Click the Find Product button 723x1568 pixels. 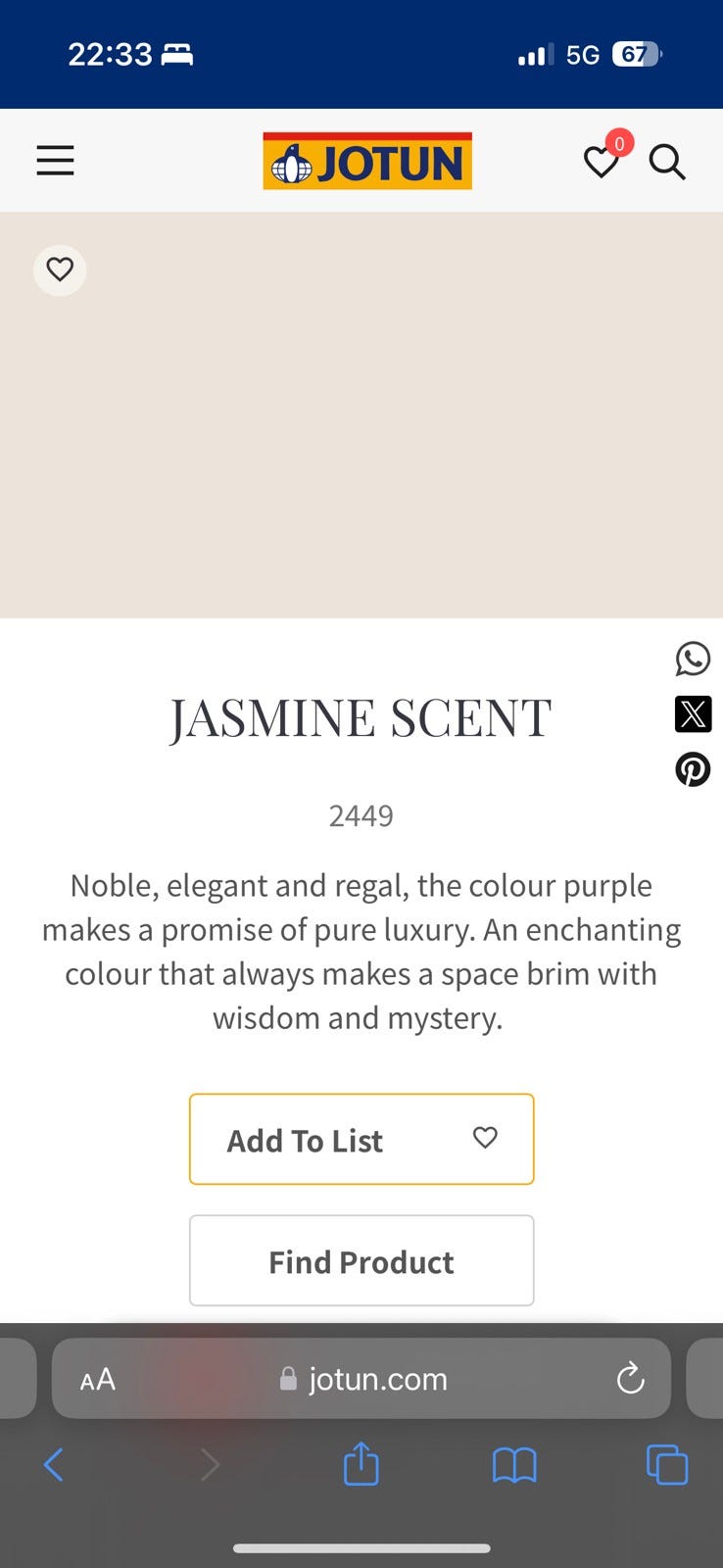tap(361, 1261)
